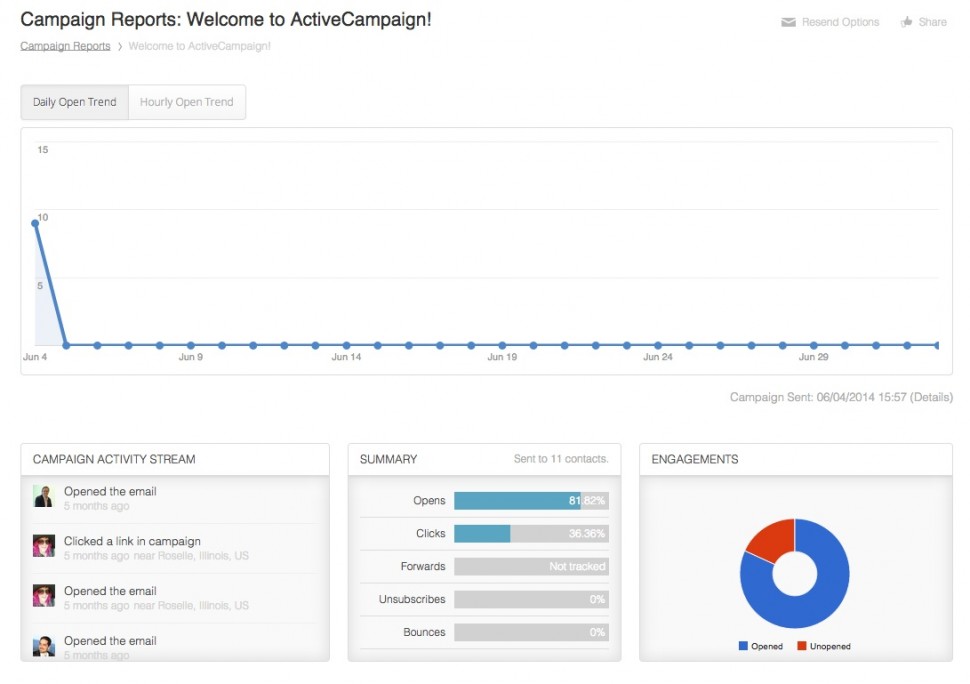Click the Jun 4 data point at 10
The height and width of the screenshot is (684, 970).
pos(35,223)
